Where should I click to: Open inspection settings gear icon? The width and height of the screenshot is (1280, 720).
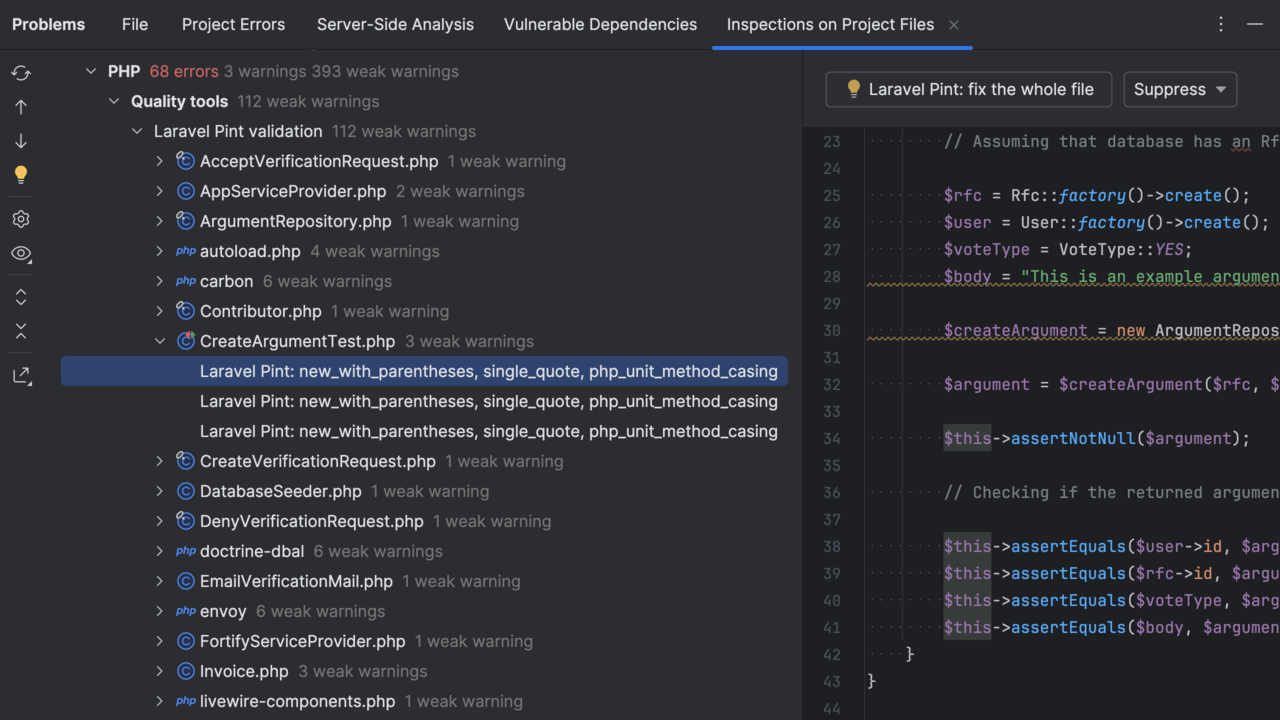tap(21, 219)
